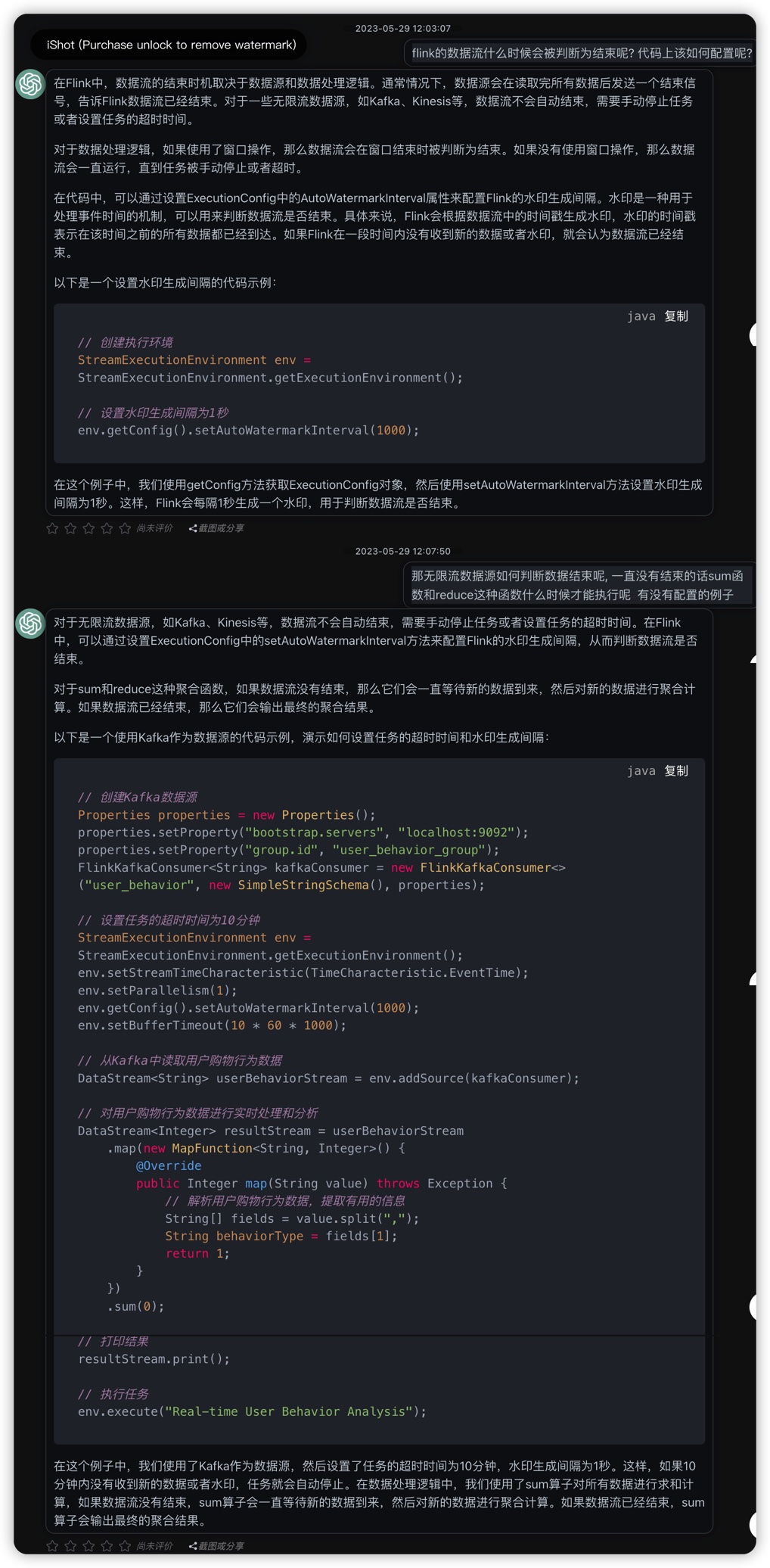The height and width of the screenshot is (1568, 770).
Task: Click the 12:03:07 timestamp
Action: (402, 28)
